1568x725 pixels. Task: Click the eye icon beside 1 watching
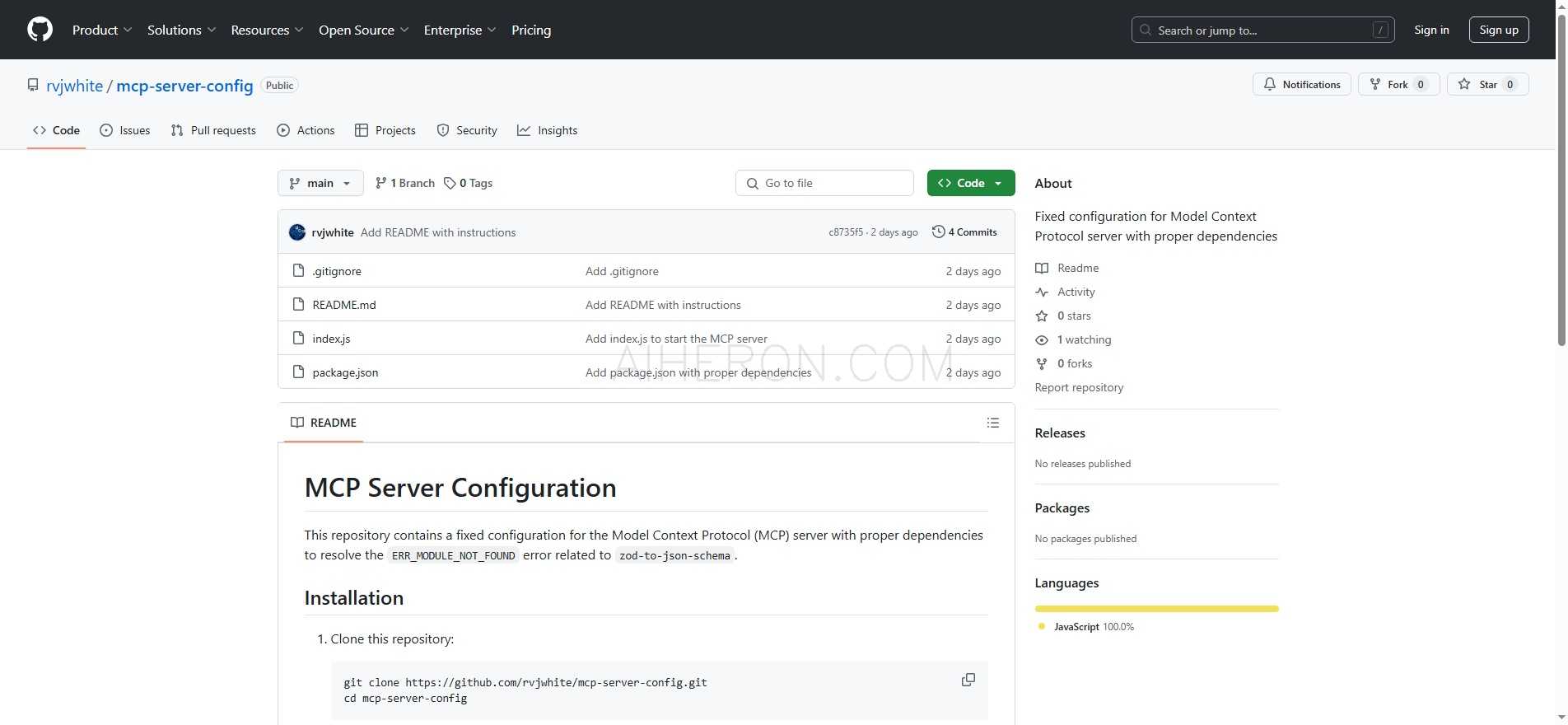click(1042, 339)
